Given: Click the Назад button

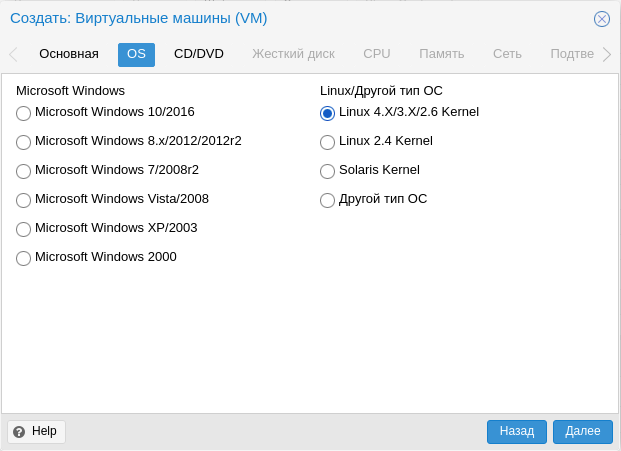Looking at the screenshot, I should pos(517,431).
